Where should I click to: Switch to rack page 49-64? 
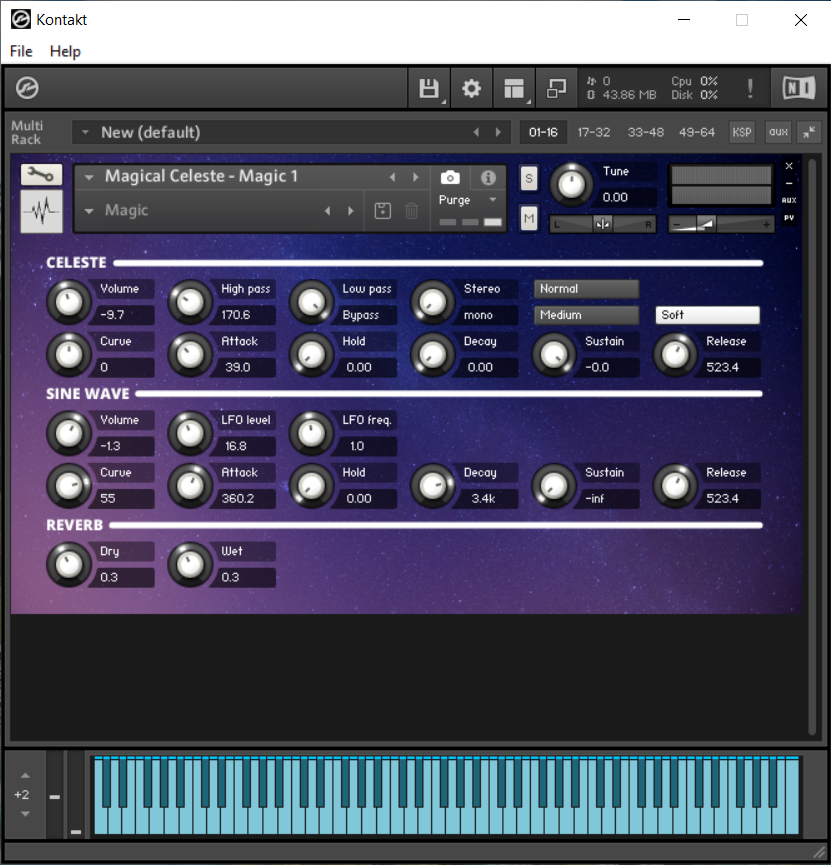pyautogui.click(x=696, y=132)
